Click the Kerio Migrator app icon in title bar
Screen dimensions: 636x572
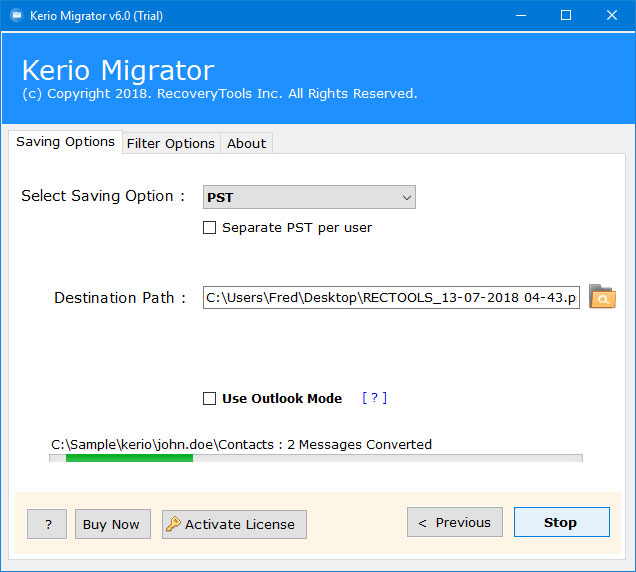17,15
